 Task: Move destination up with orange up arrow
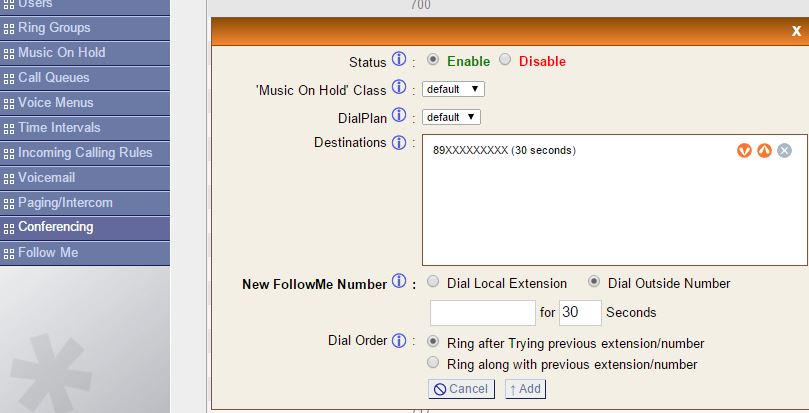click(764, 150)
